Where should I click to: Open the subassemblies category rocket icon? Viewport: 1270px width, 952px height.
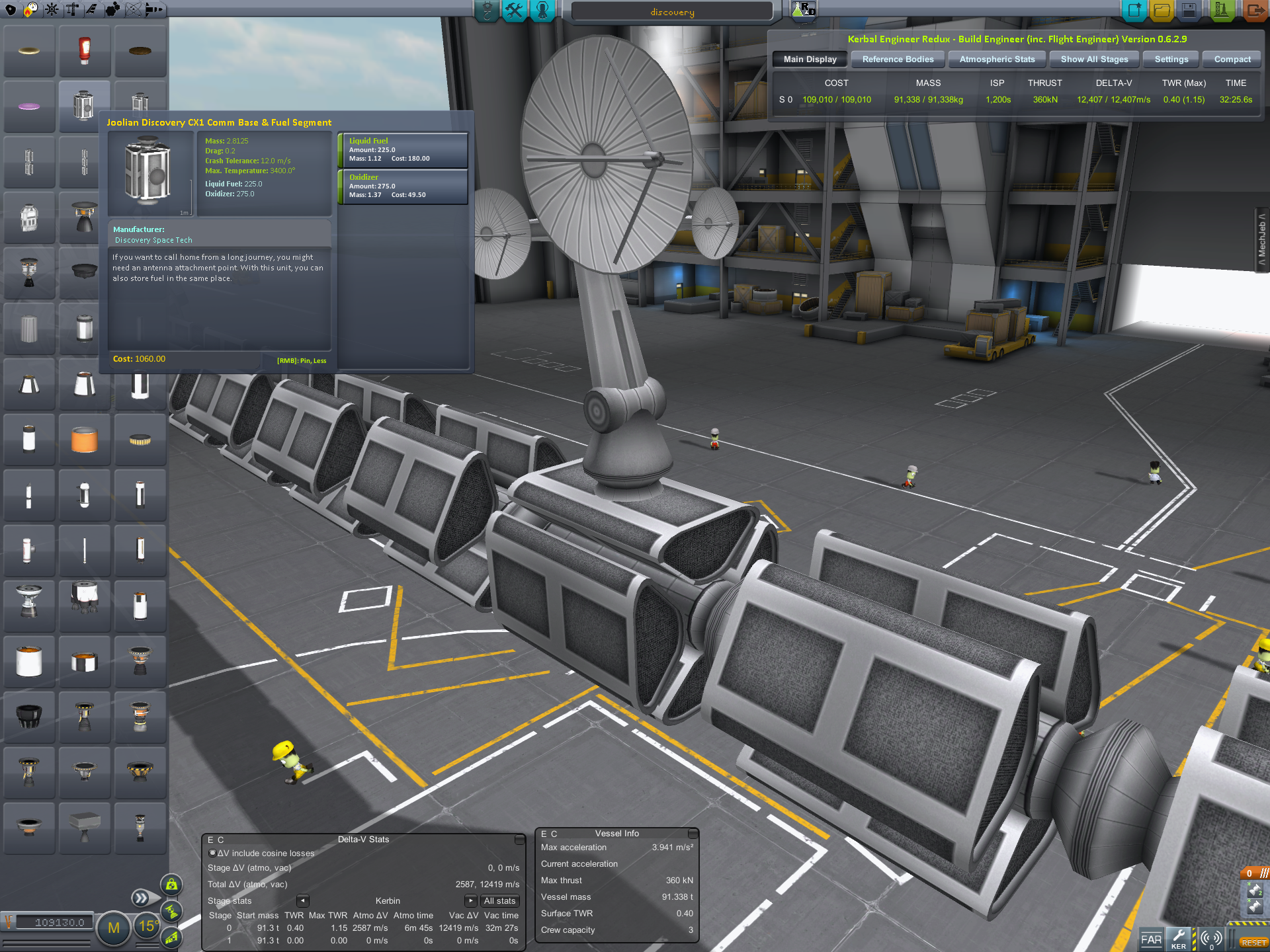coord(153,9)
